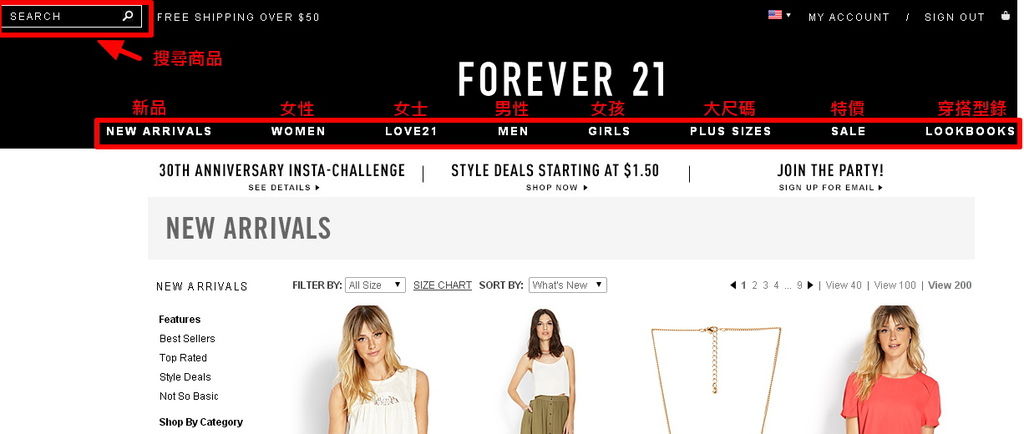Image resolution: width=1024 pixels, height=434 pixels.
Task: Click SIGN OUT link
Action: pyautogui.click(x=954, y=18)
